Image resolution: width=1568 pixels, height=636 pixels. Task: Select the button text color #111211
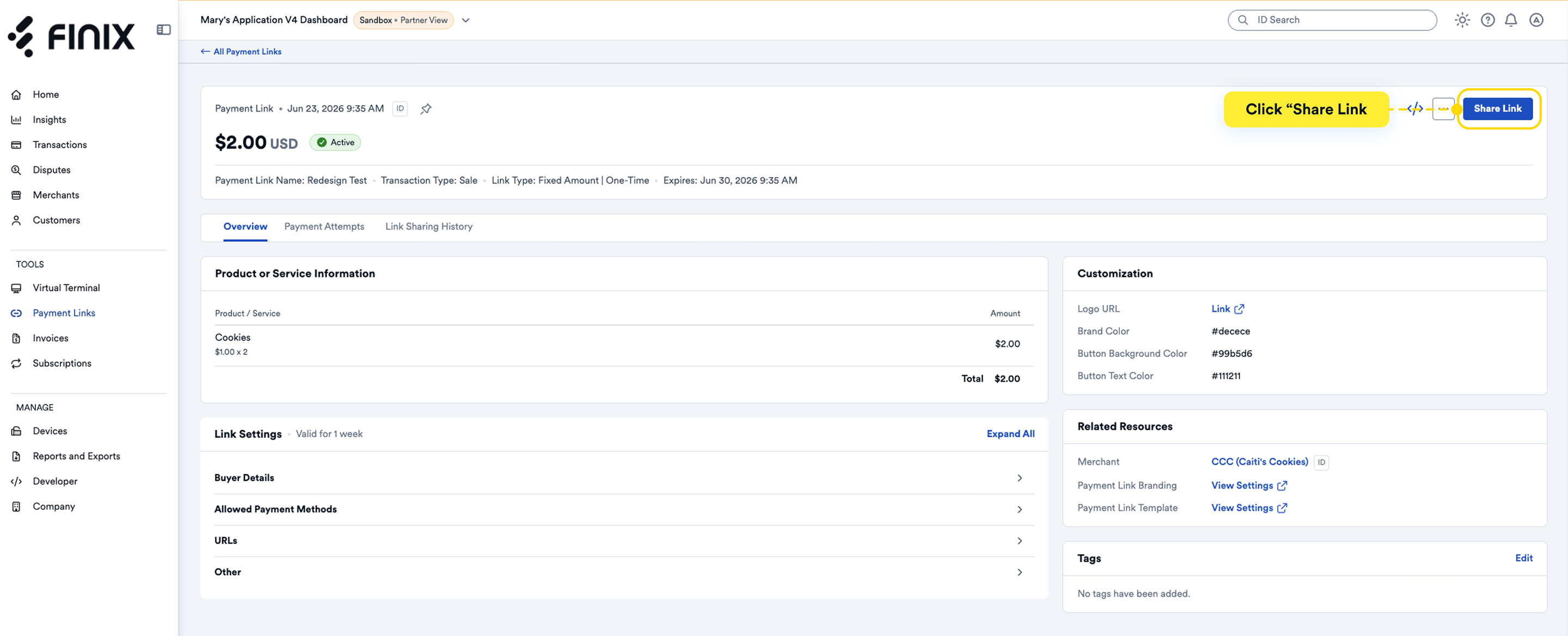click(1226, 376)
